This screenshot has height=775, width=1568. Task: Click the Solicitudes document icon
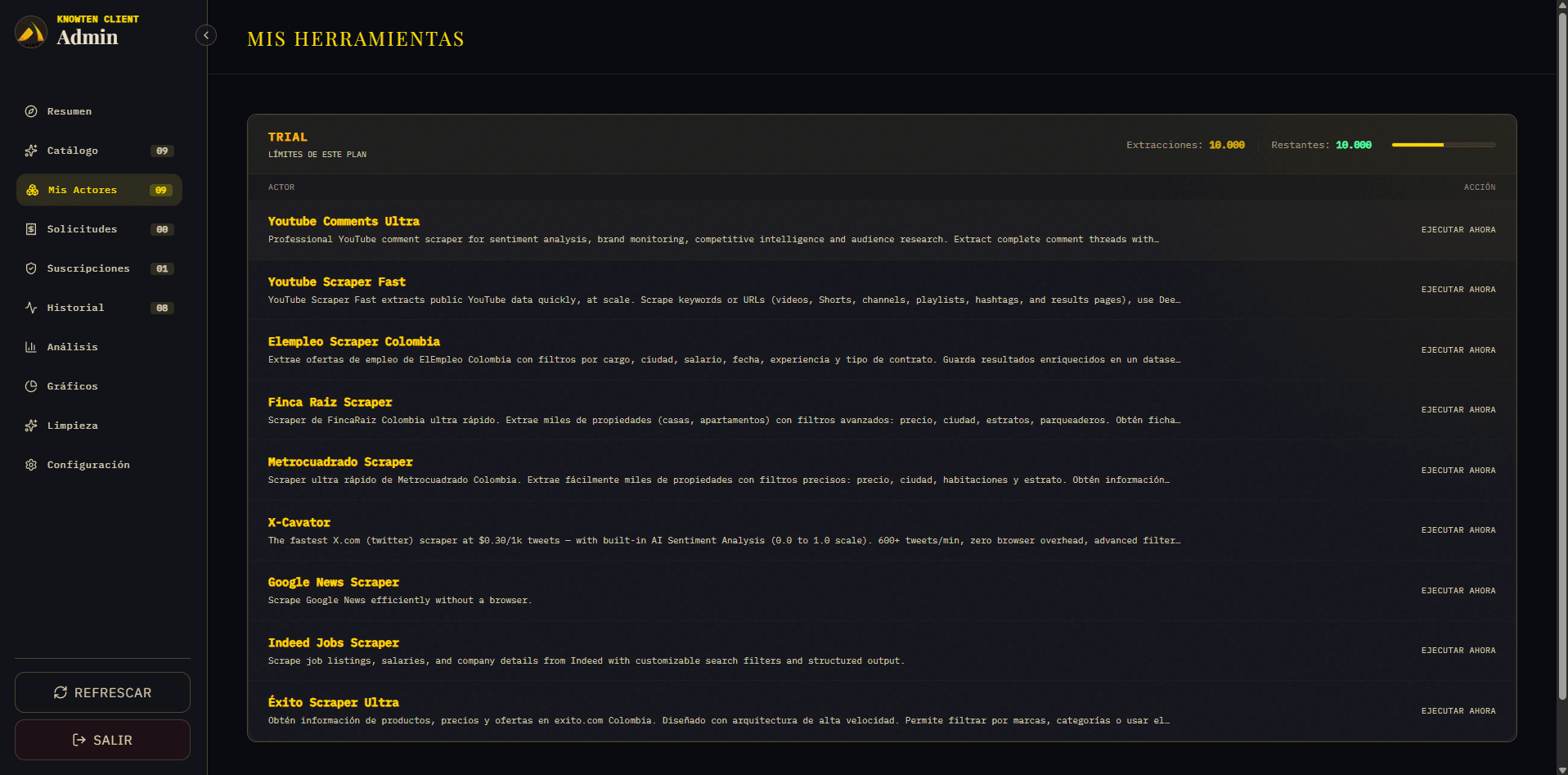click(x=31, y=229)
